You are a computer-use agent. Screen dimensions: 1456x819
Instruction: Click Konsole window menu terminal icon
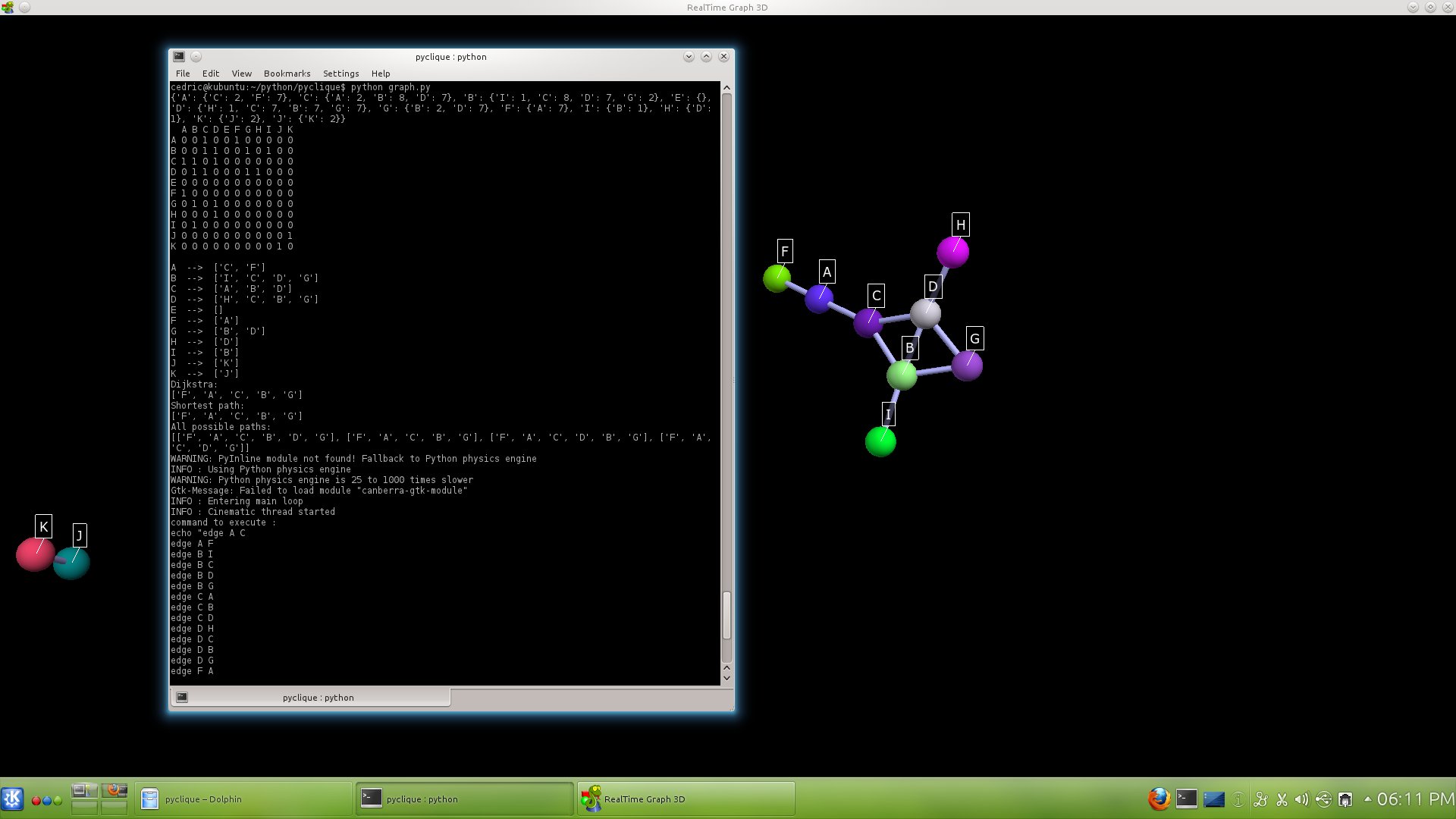click(x=179, y=57)
